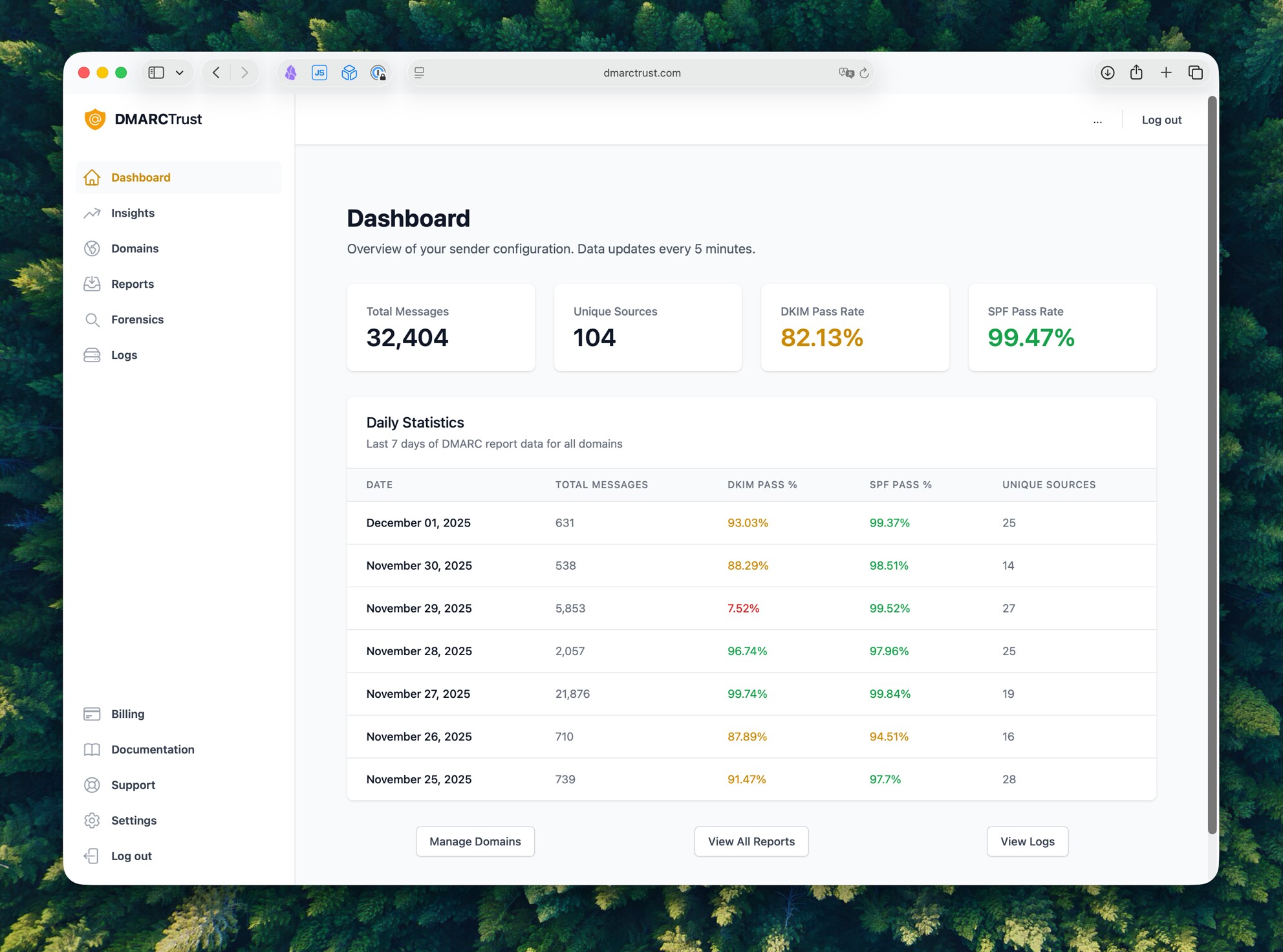The image size is (1283, 952).
Task: Open Reports using the inbox icon
Action: pyautogui.click(x=92, y=284)
